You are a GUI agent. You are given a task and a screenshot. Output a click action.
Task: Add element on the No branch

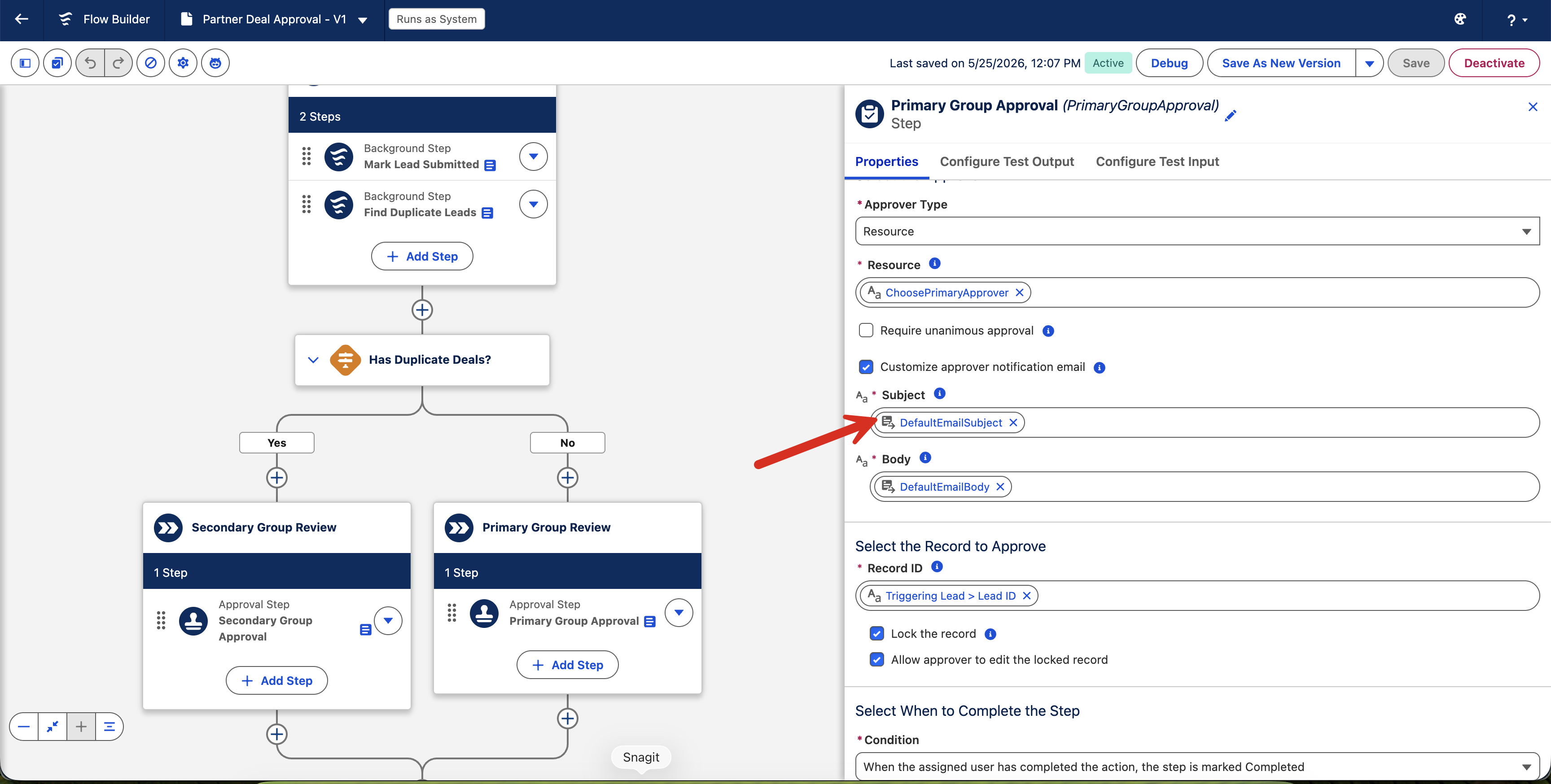pos(568,478)
